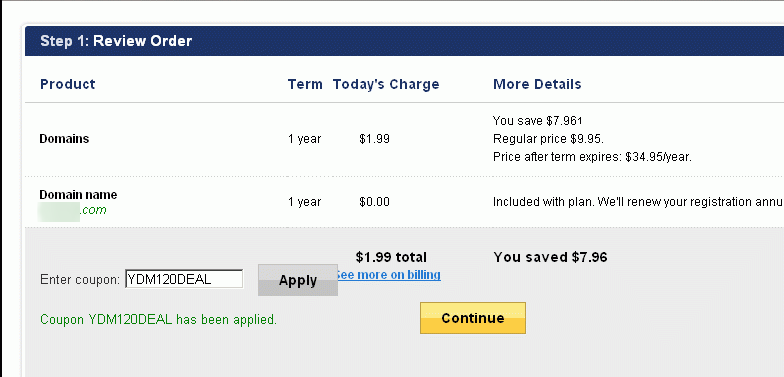The image size is (784, 377).
Task: Click the yellow Continue button
Action: pos(472,318)
